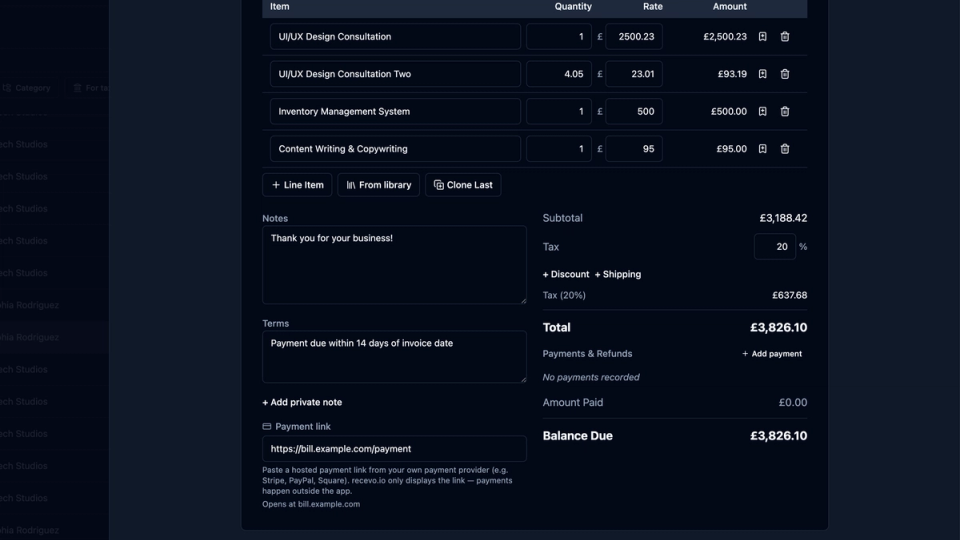Click into the Notes text area
This screenshot has width=960, height=540.
click(x=394, y=265)
